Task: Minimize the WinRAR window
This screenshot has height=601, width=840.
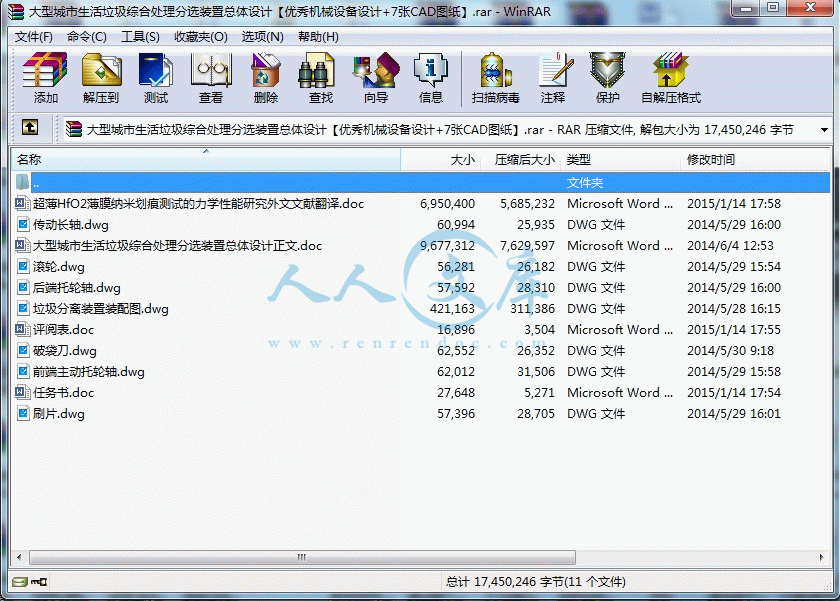Action: (746, 9)
